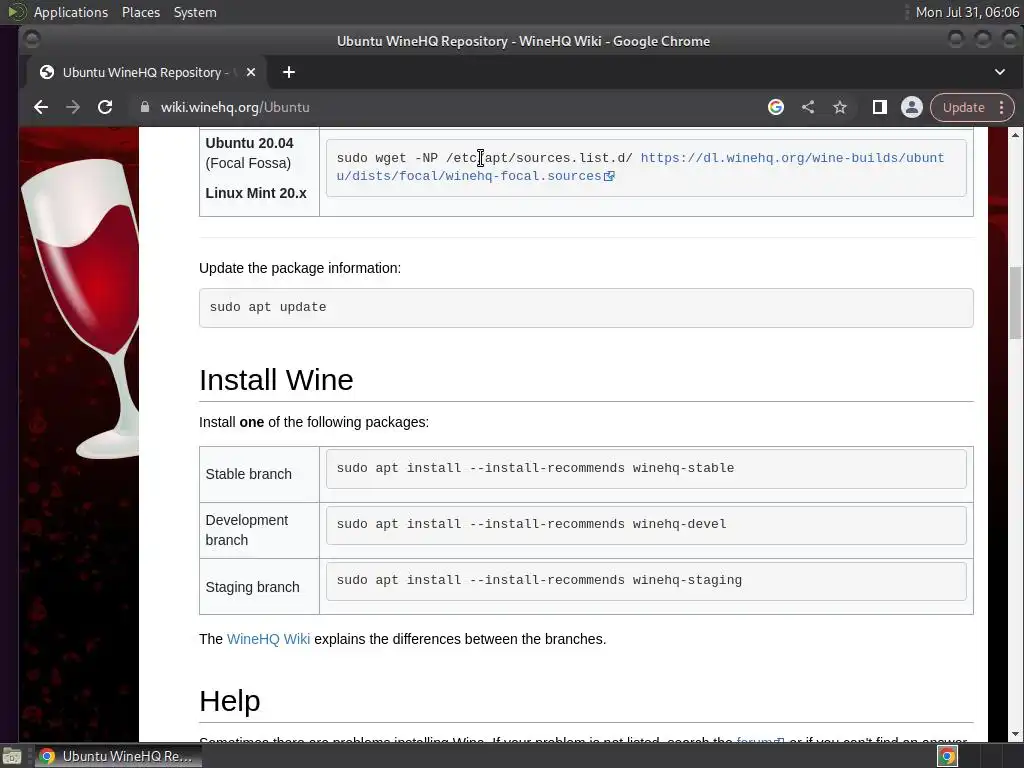The width and height of the screenshot is (1024, 768).
Task: Open the System menu
Action: tap(195, 12)
